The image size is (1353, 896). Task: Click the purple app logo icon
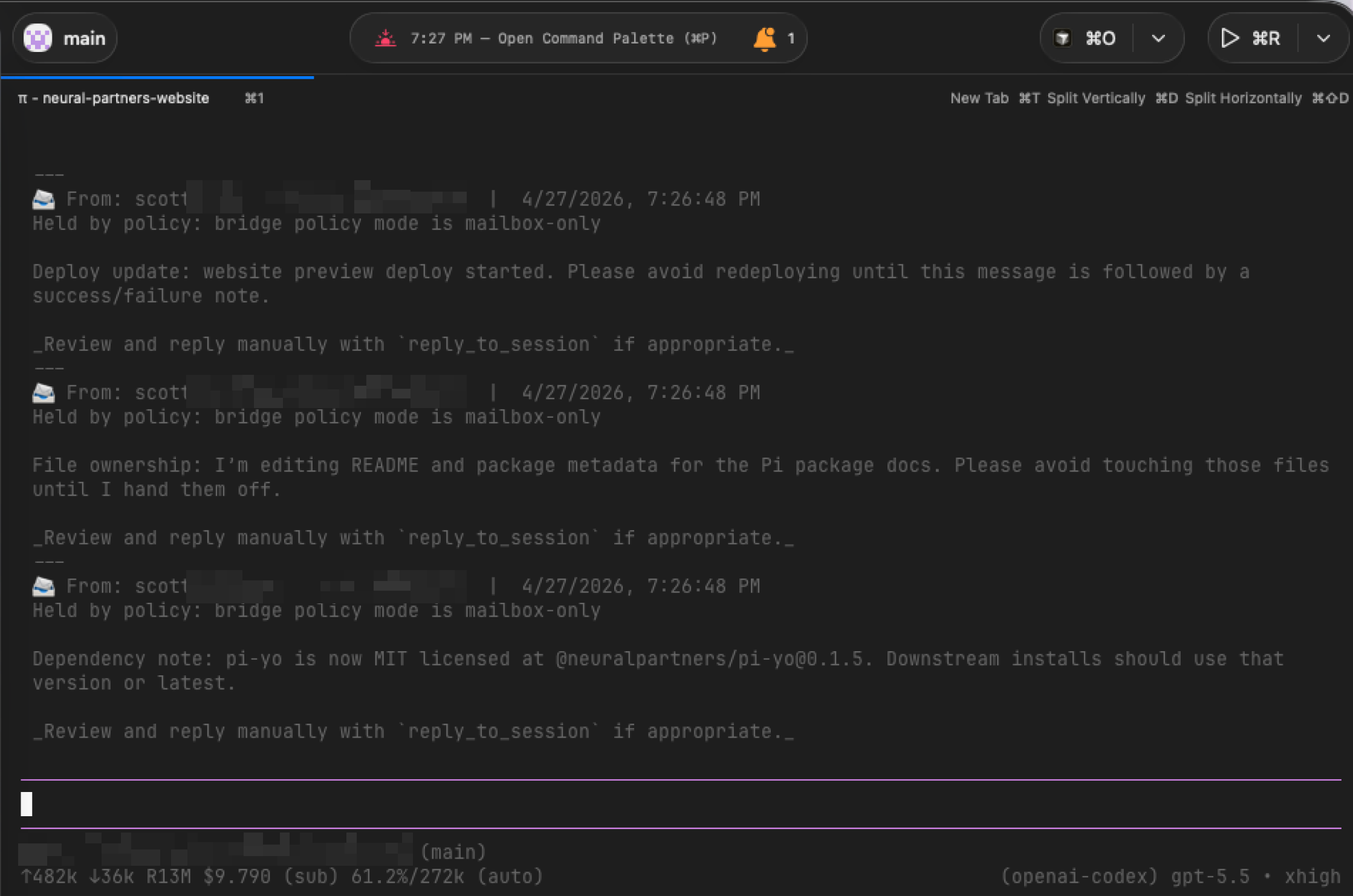tap(37, 38)
